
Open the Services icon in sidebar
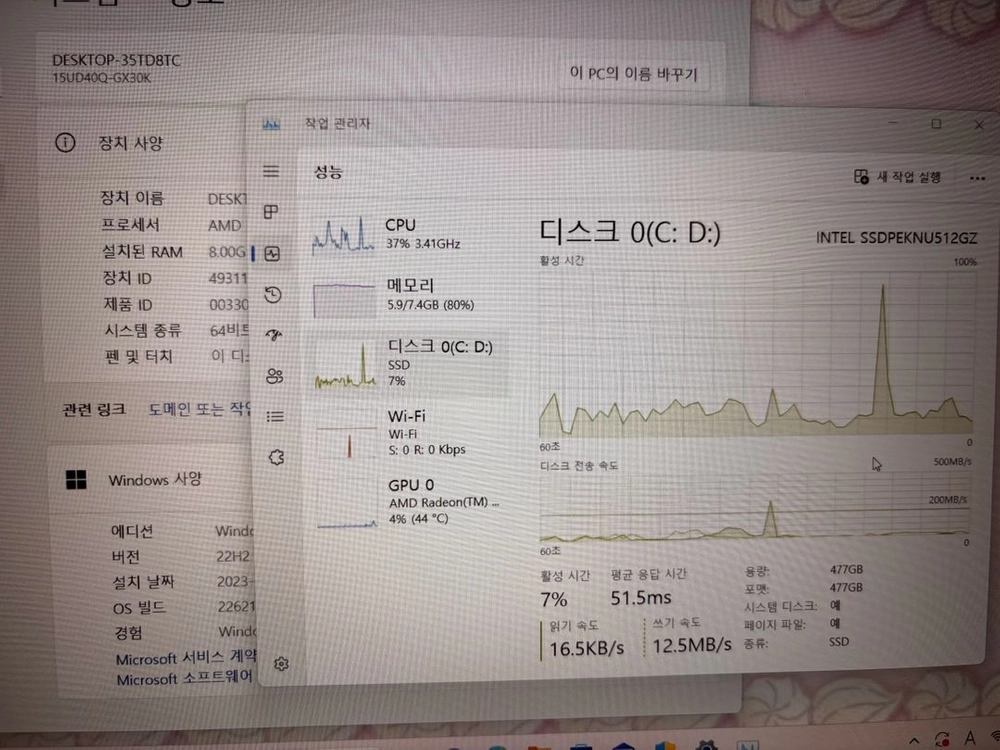coord(276,457)
